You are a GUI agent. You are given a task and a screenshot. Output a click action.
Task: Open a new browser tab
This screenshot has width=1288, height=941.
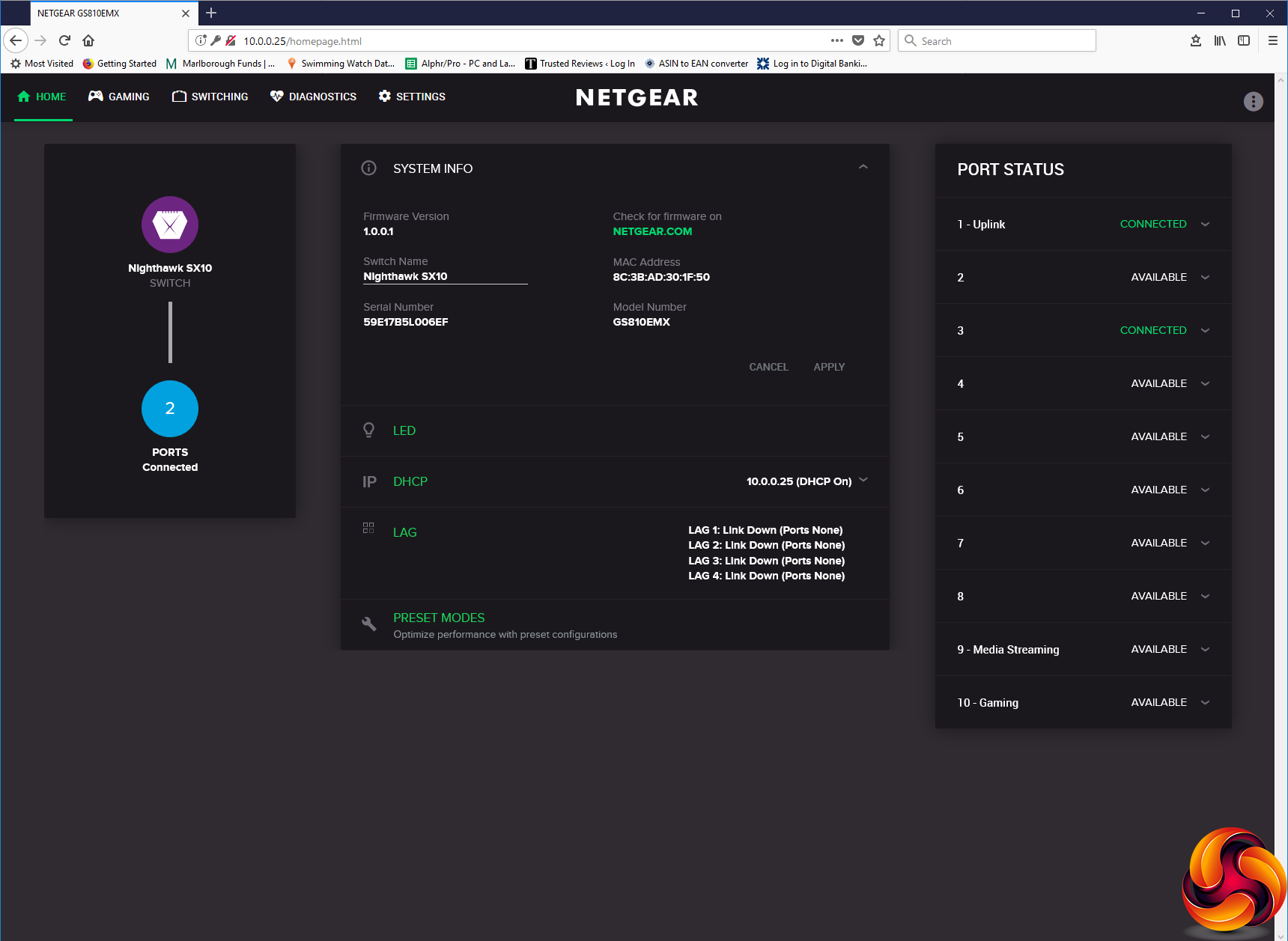click(211, 13)
